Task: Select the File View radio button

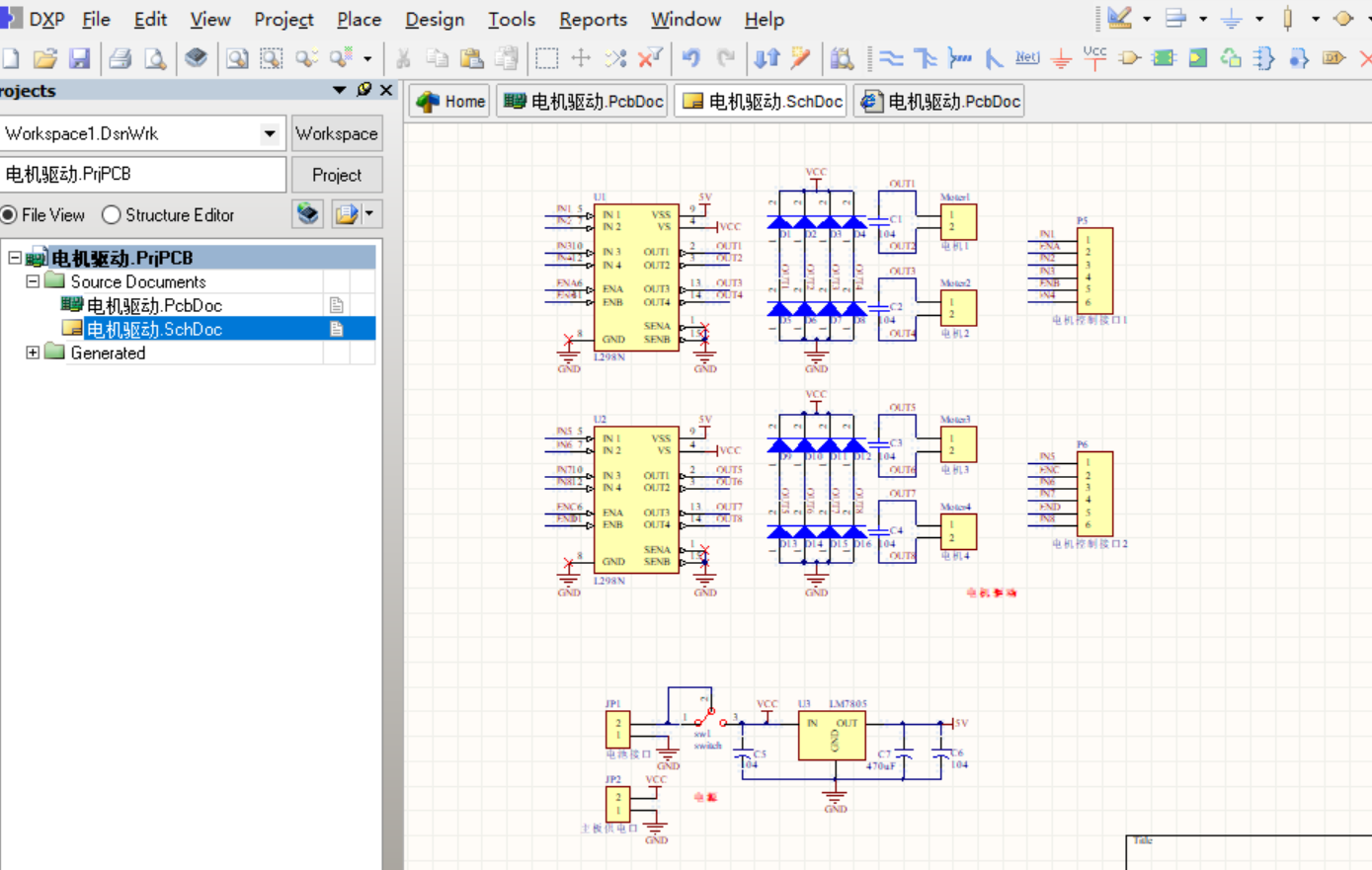Action: coord(9,215)
